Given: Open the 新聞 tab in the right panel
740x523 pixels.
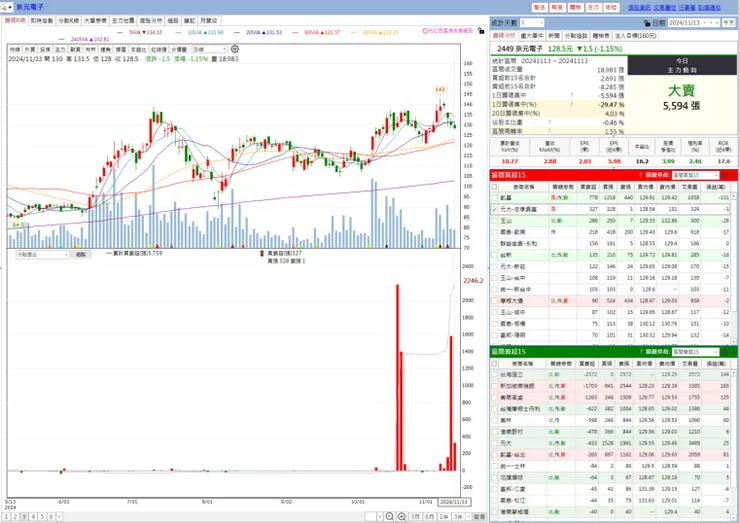Looking at the screenshot, I should [554, 36].
